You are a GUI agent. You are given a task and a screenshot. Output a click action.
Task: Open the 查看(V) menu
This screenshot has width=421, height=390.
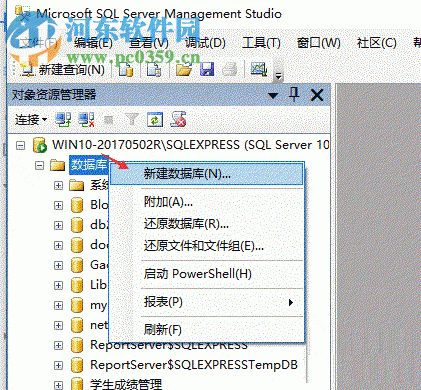point(149,43)
